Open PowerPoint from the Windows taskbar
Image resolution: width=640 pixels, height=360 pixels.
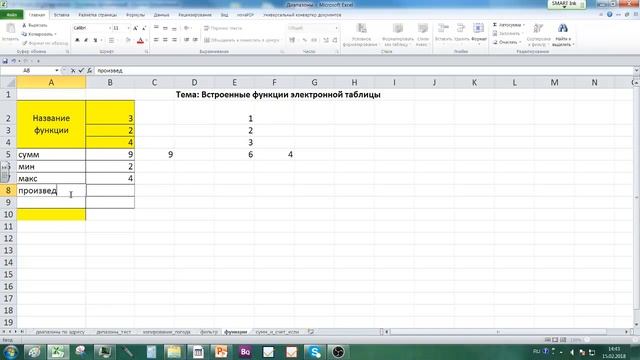click(221, 352)
